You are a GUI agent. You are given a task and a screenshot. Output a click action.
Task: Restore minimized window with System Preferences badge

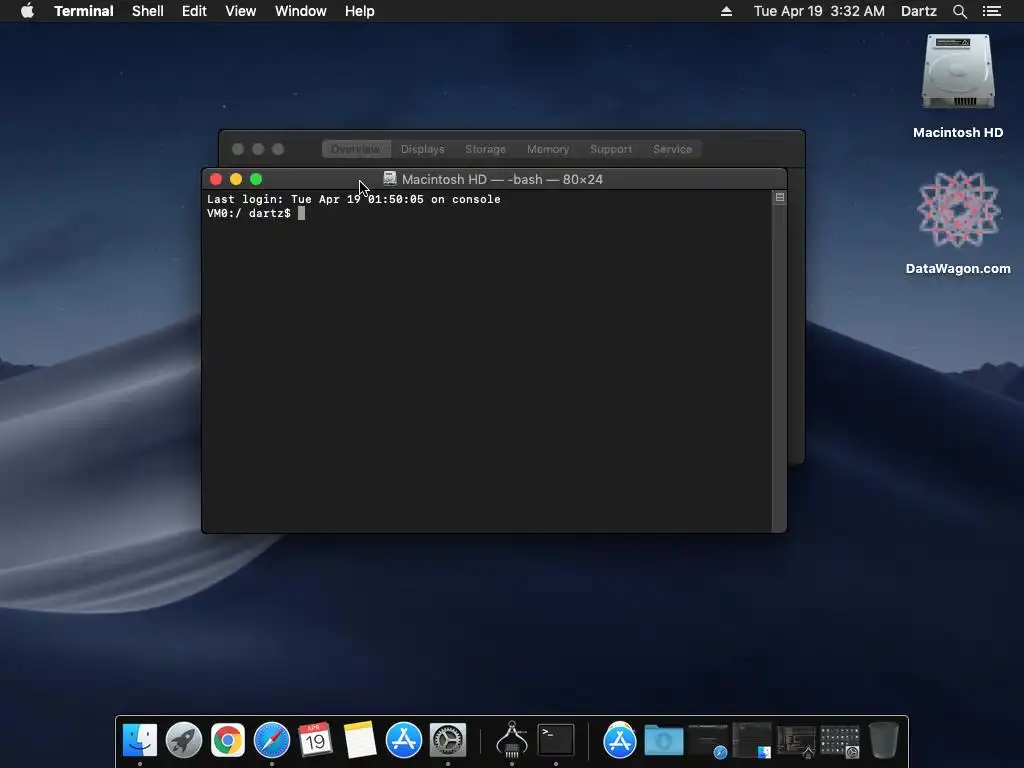coord(840,741)
